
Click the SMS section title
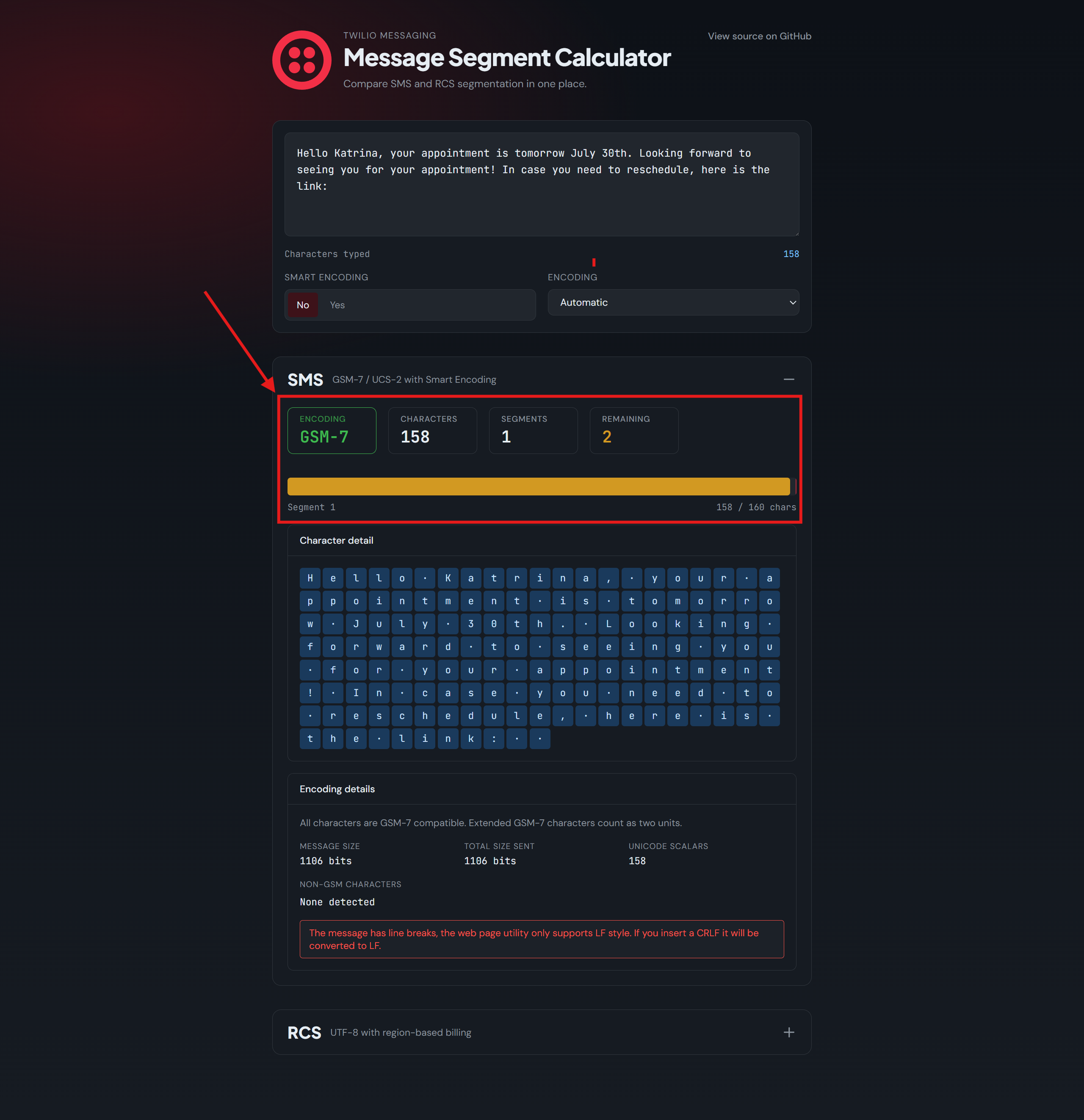click(x=305, y=379)
